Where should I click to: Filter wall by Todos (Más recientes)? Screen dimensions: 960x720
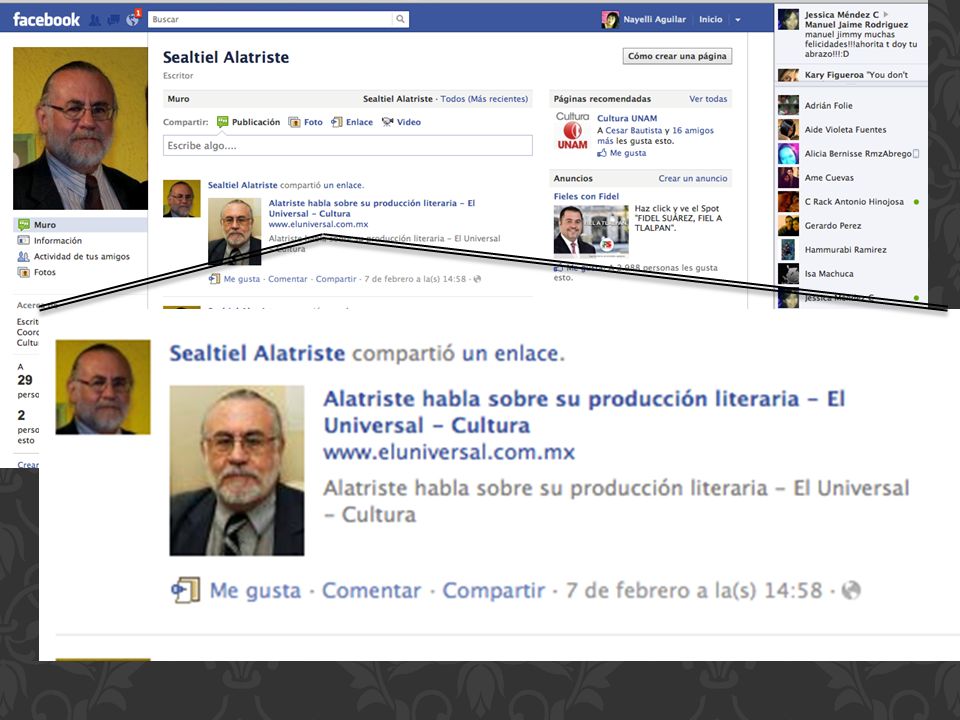coord(484,99)
